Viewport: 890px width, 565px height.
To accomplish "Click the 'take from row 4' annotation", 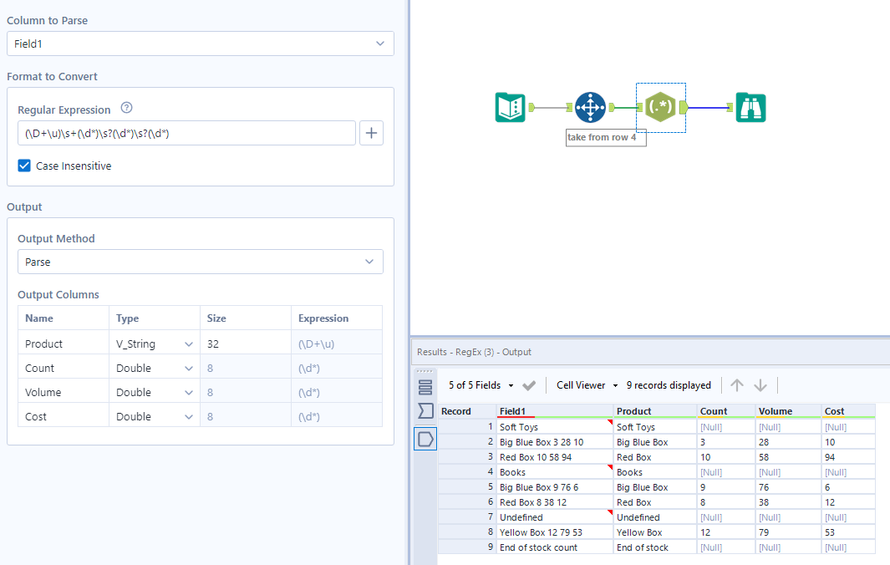I will [x=606, y=137].
